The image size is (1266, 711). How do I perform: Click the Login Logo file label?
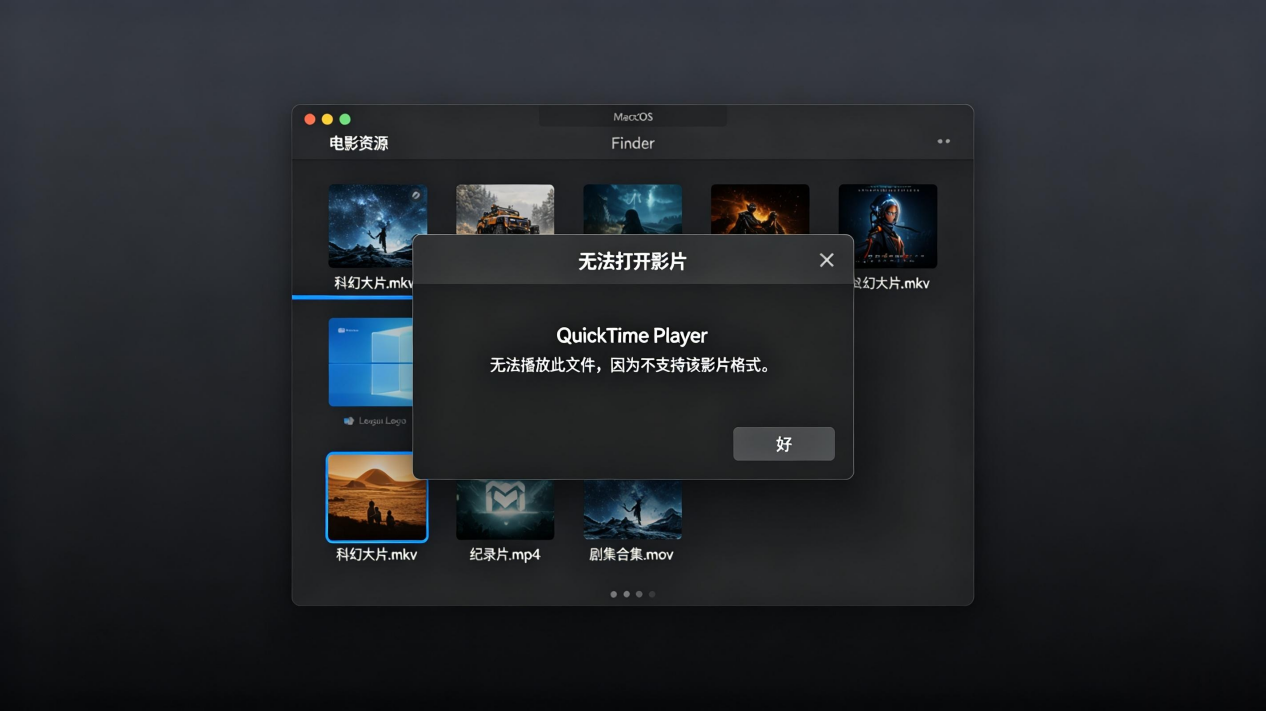click(382, 421)
